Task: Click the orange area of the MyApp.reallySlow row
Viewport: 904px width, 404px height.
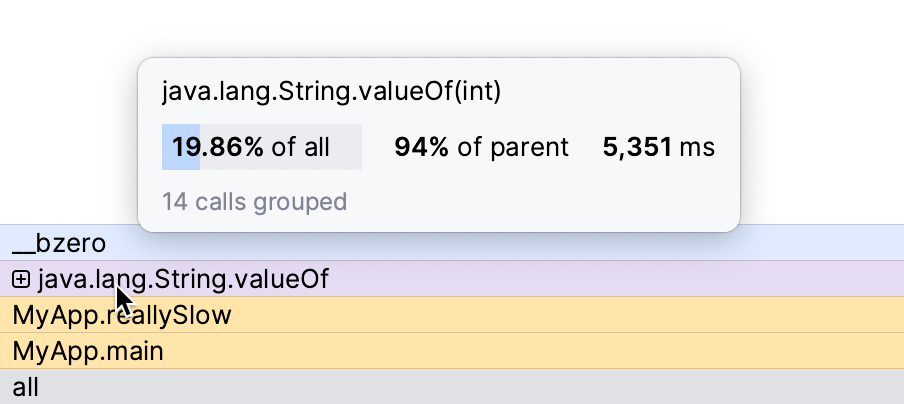Action: click(600, 316)
